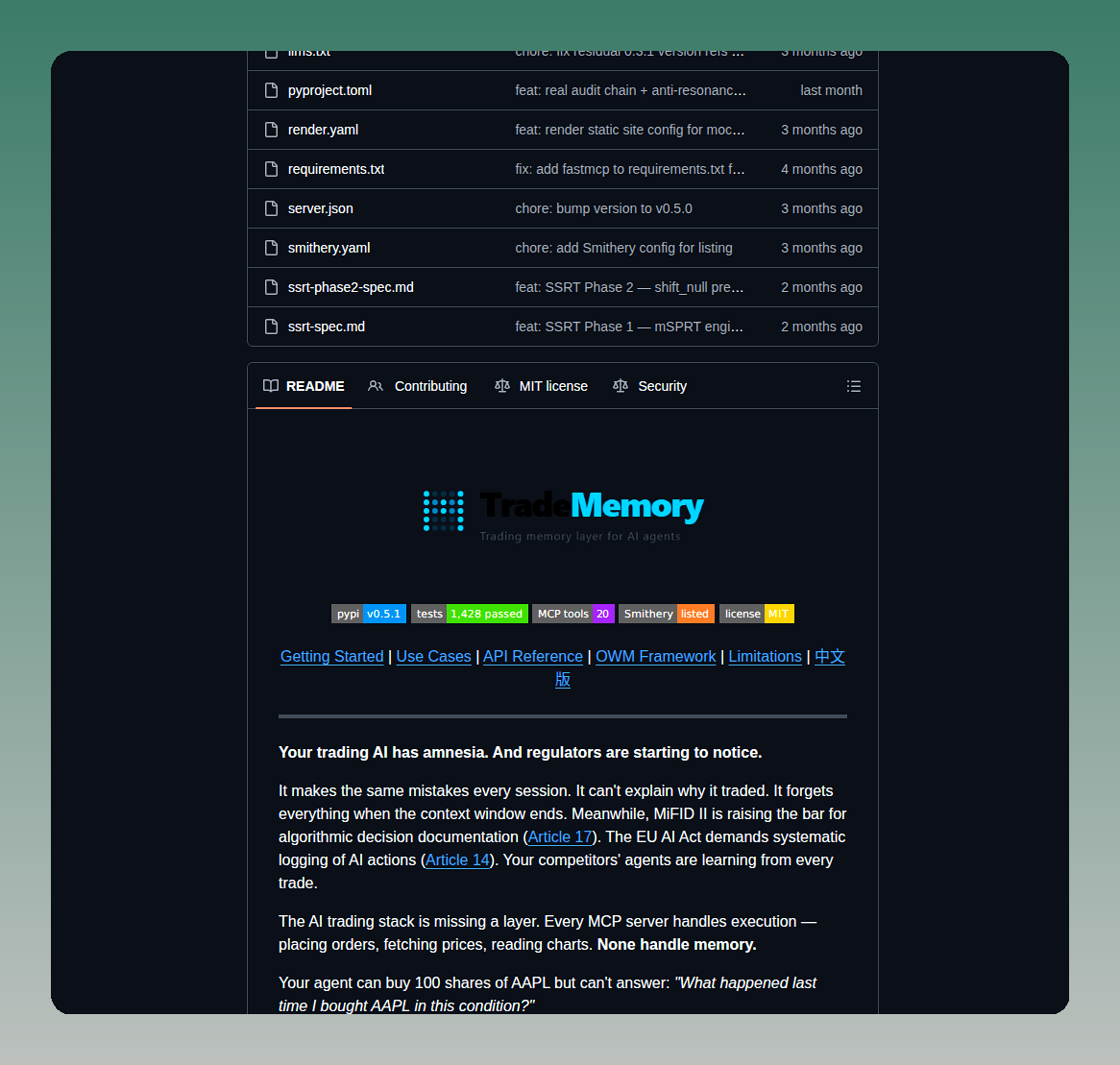The width and height of the screenshot is (1120, 1065).
Task: Switch to the Security tab
Action: pyautogui.click(x=649, y=386)
